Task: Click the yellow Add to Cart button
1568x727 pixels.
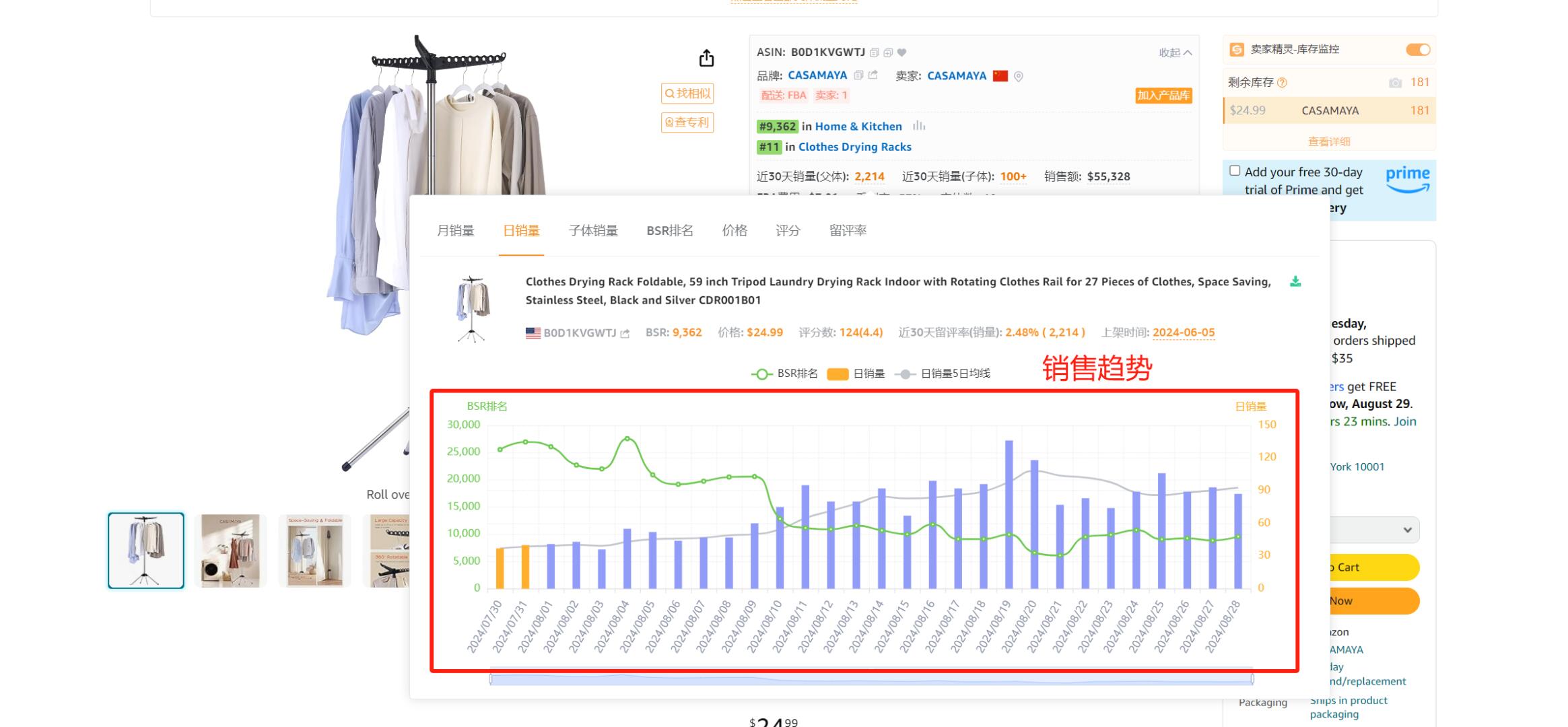Action: 1373,567
